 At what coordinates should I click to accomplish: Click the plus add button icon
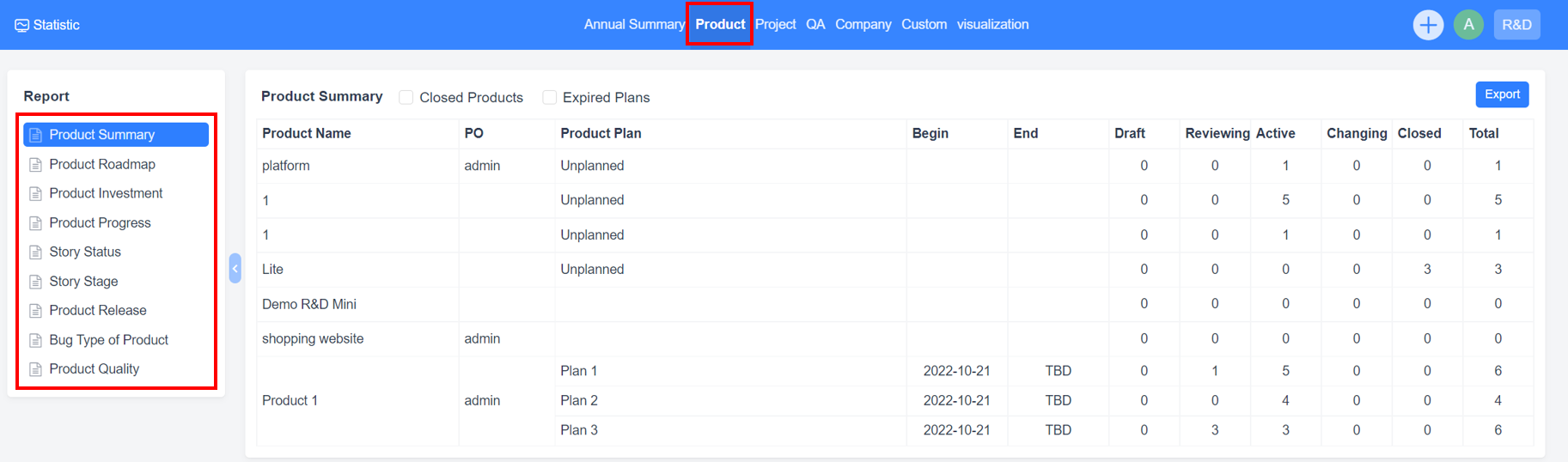(x=1427, y=25)
